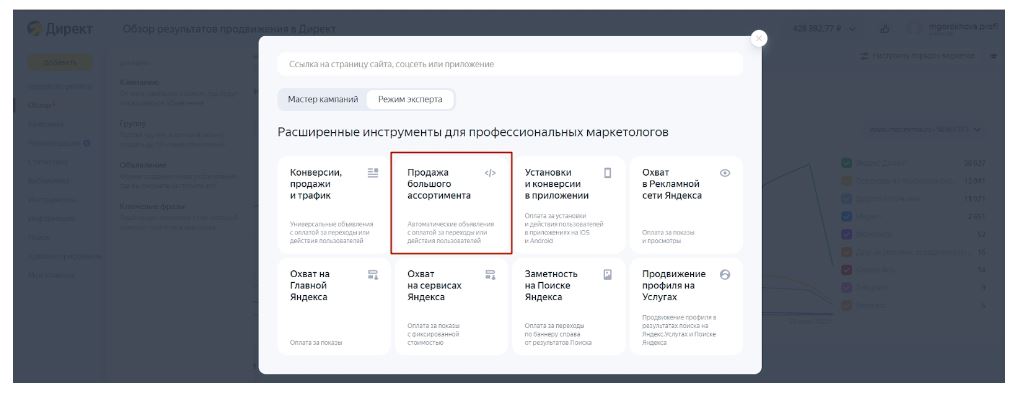Choose Конверсии, продажи и трафик campaign type
Image resolution: width=1022 pixels, height=403 pixels.
(334, 204)
